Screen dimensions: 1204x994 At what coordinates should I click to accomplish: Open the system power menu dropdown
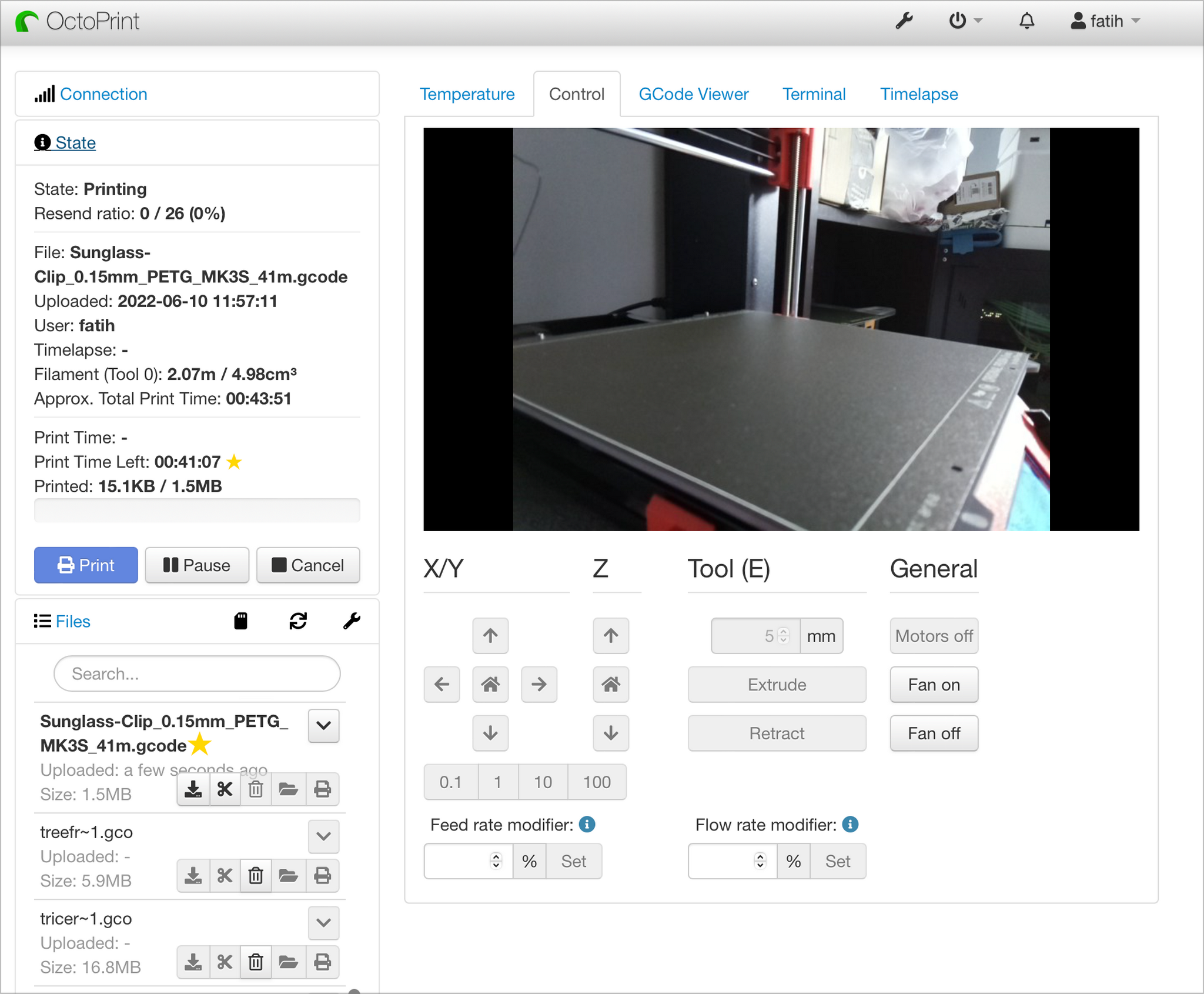965,21
